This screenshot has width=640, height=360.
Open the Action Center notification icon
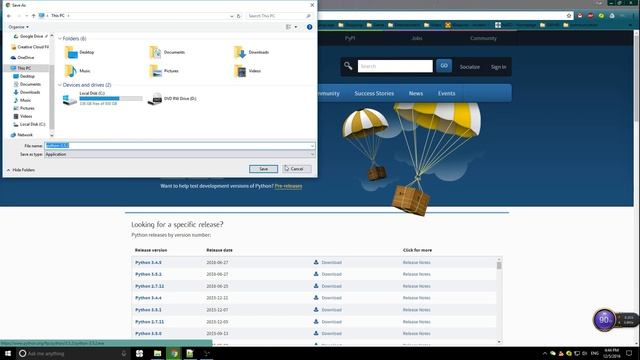[x=629, y=353]
